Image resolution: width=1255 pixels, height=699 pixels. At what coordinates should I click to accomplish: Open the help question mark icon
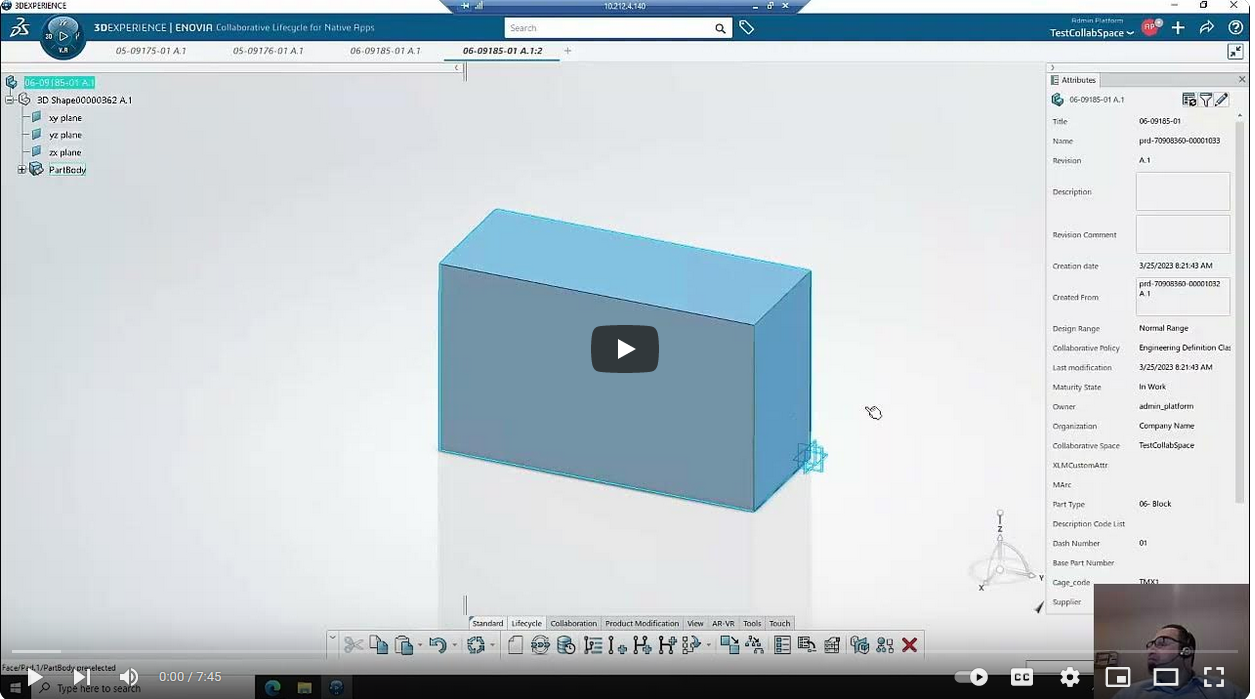pos(1236,28)
